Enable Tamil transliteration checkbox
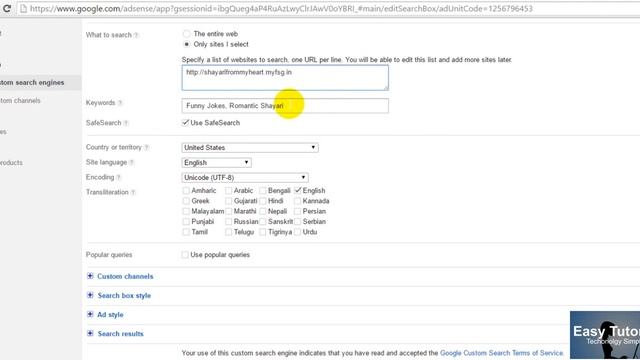640x360 pixels. pyautogui.click(x=186, y=232)
